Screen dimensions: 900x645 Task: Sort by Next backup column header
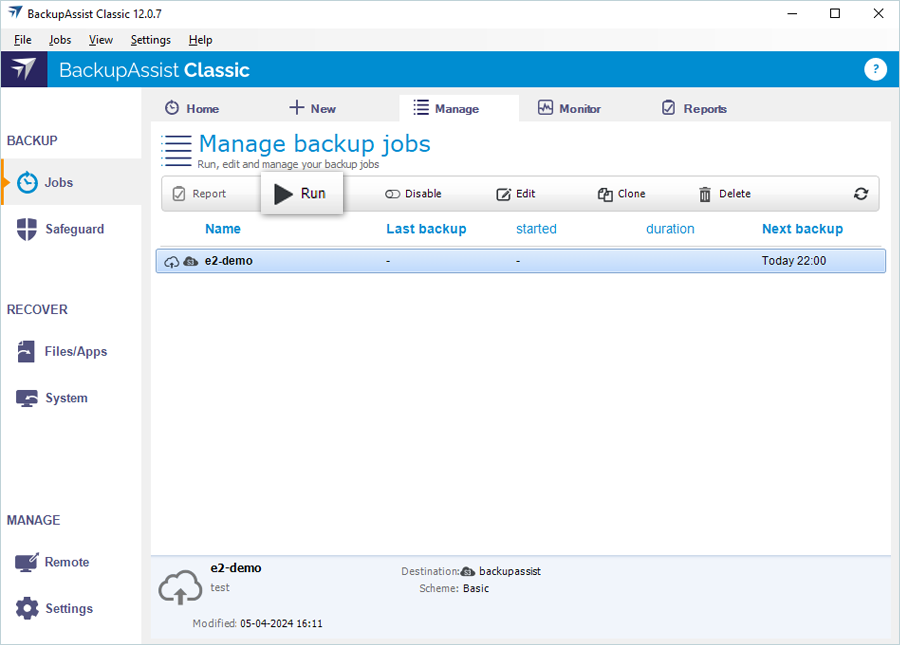(x=802, y=229)
